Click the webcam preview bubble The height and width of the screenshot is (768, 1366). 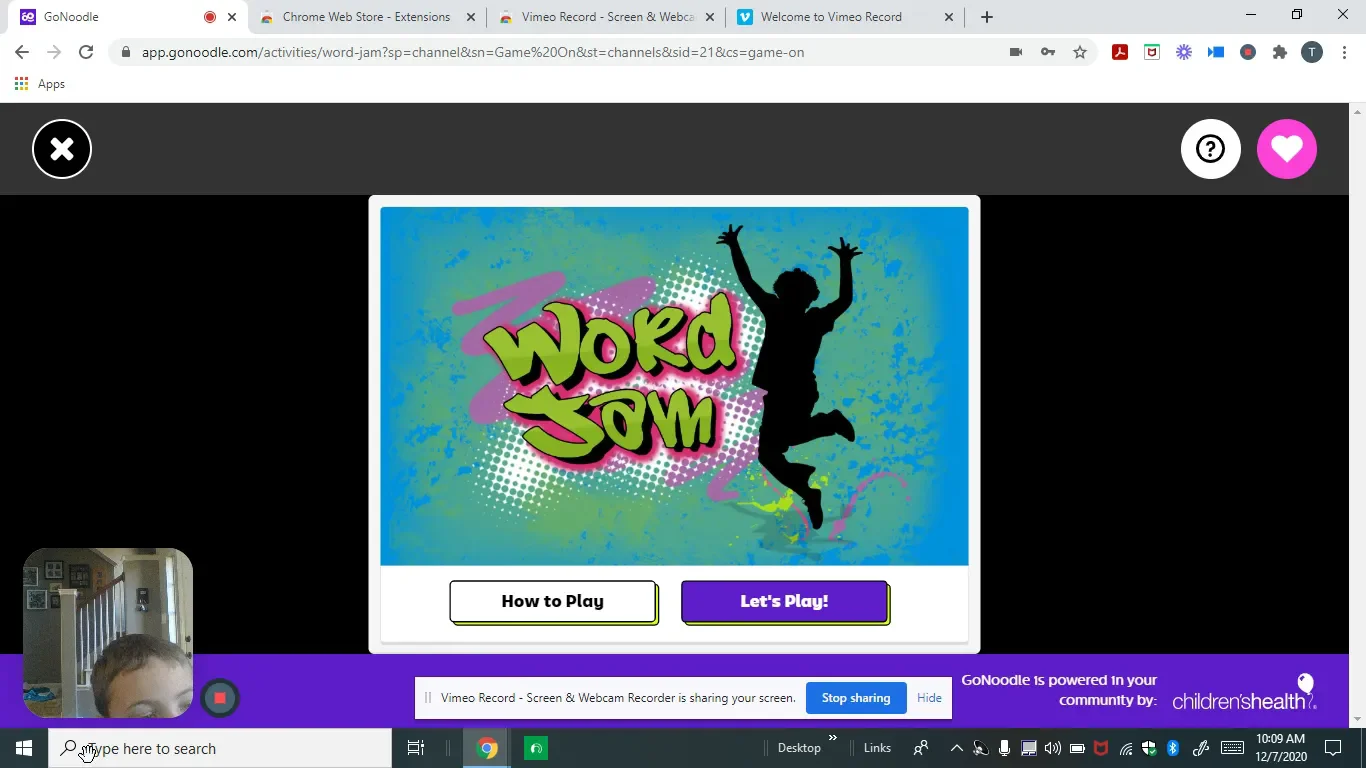(x=108, y=633)
